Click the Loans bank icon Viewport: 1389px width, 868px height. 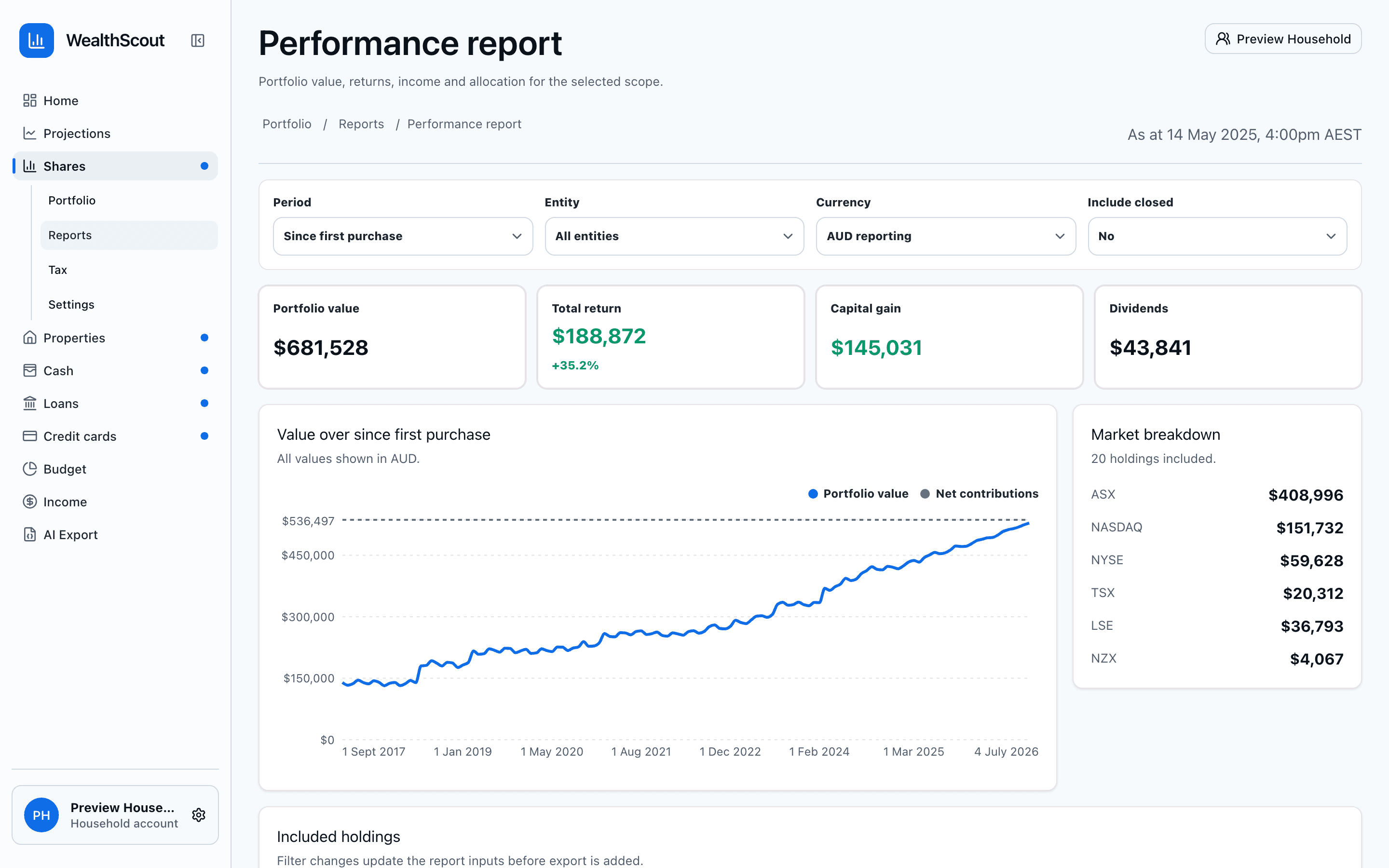(x=29, y=403)
